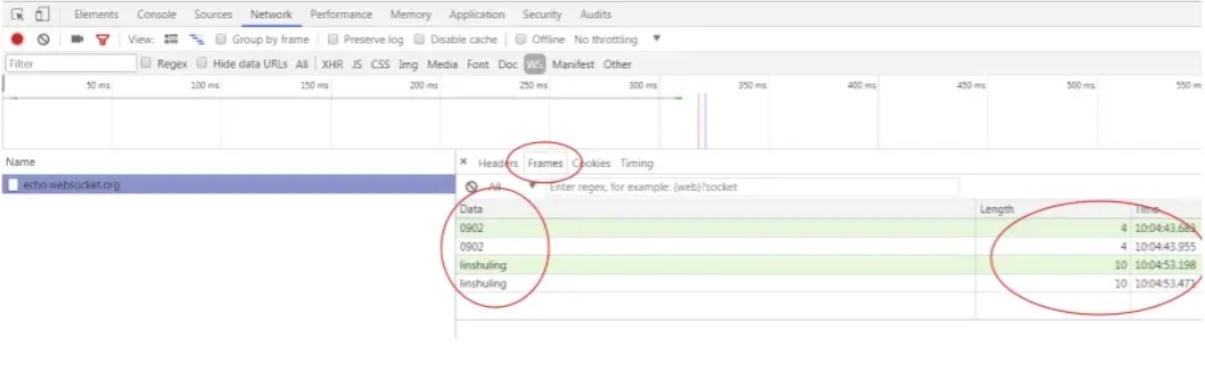Viewport: 1205px width, 370px height.
Task: Enable the Regex filter checkbox
Action: (147, 63)
